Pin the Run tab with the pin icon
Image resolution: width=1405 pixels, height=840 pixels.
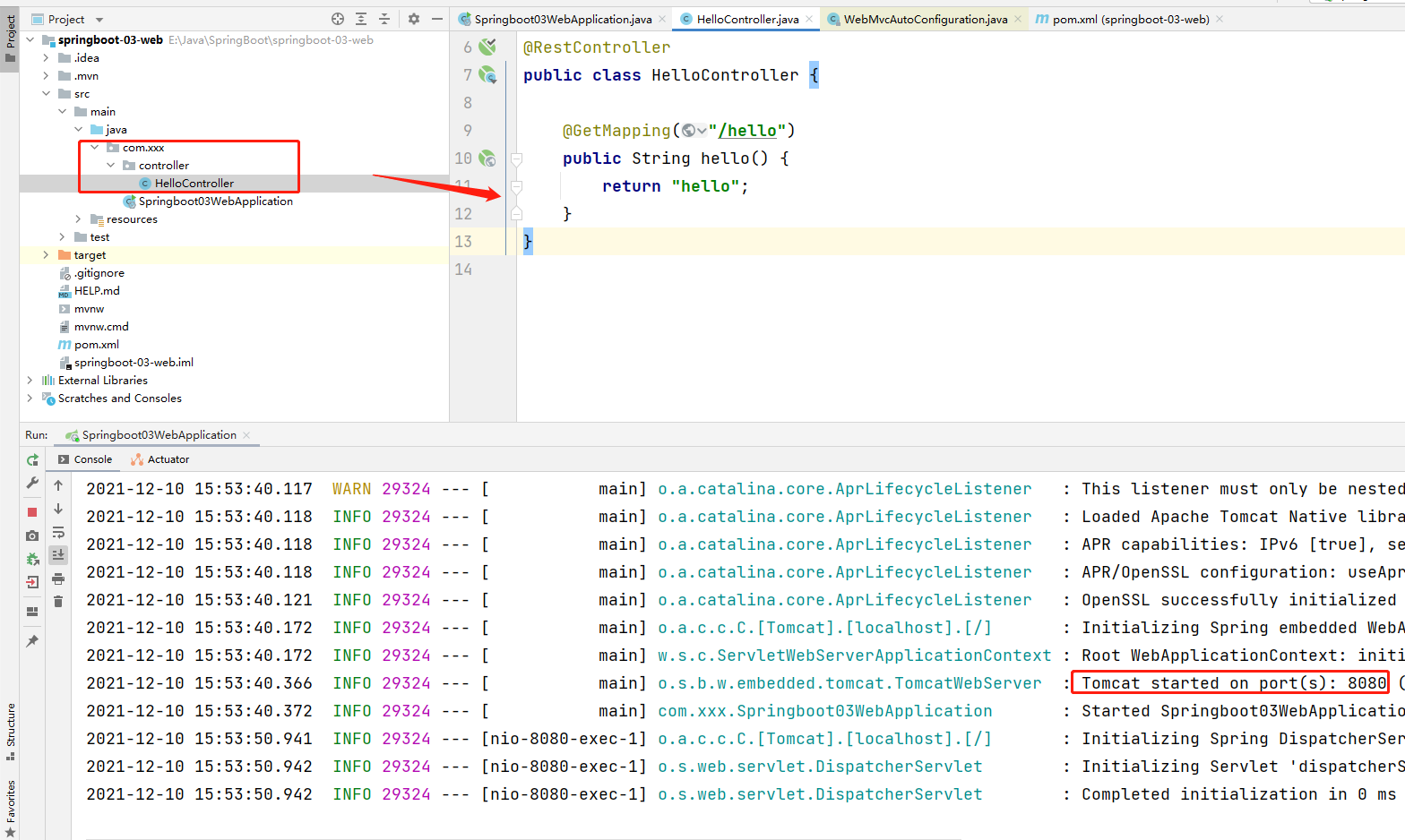(x=32, y=641)
